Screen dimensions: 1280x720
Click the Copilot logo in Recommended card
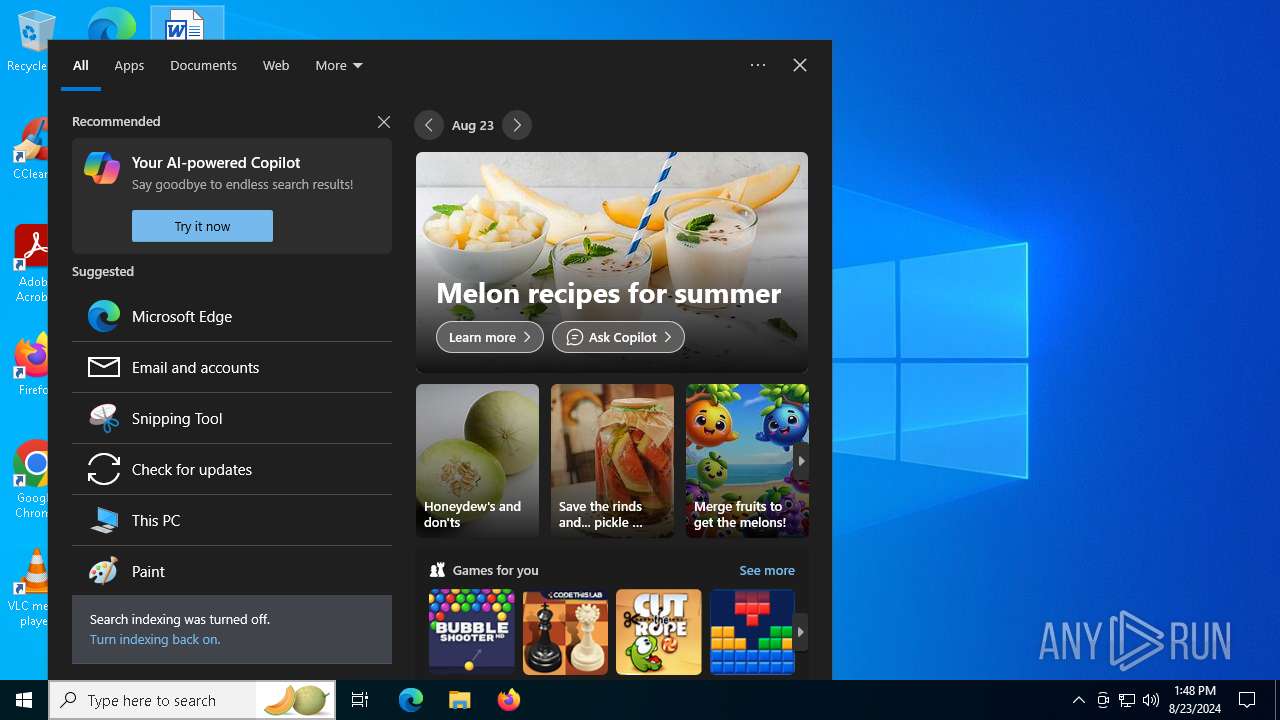(102, 168)
